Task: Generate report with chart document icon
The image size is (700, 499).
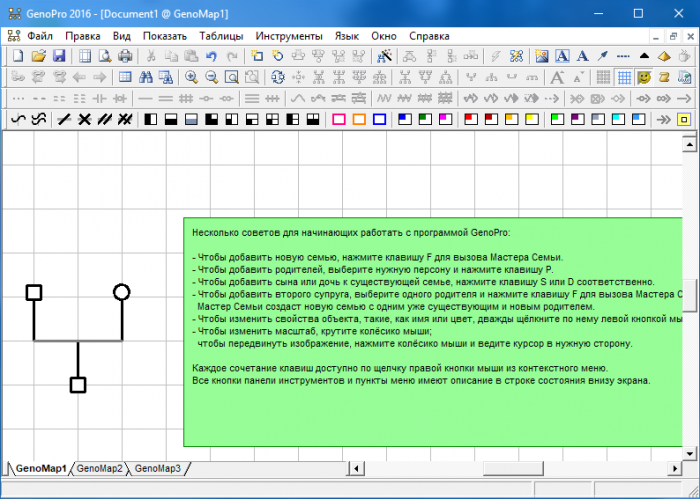Action: click(684, 77)
